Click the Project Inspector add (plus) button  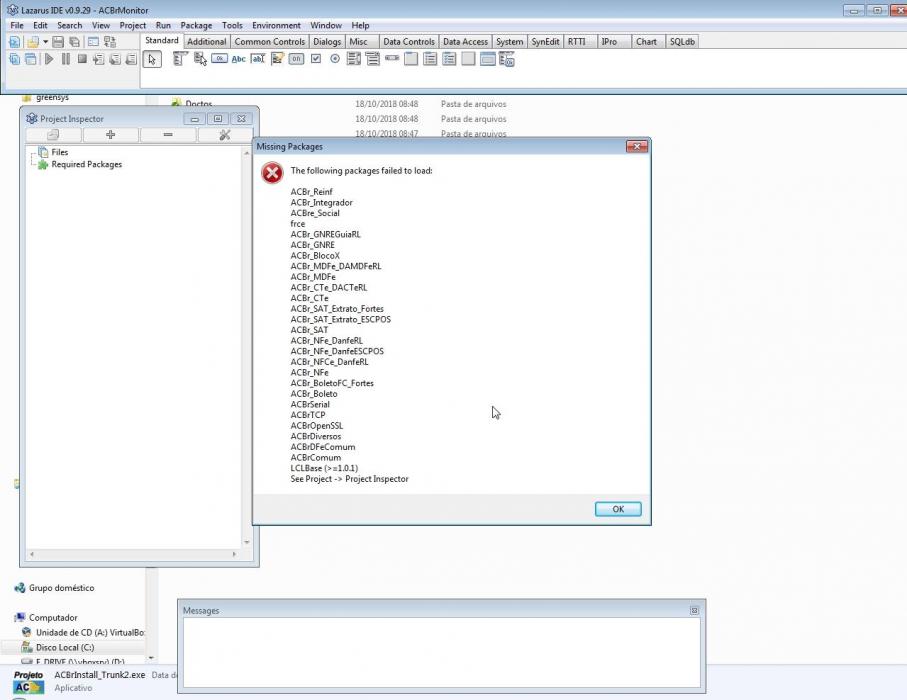(x=110, y=135)
